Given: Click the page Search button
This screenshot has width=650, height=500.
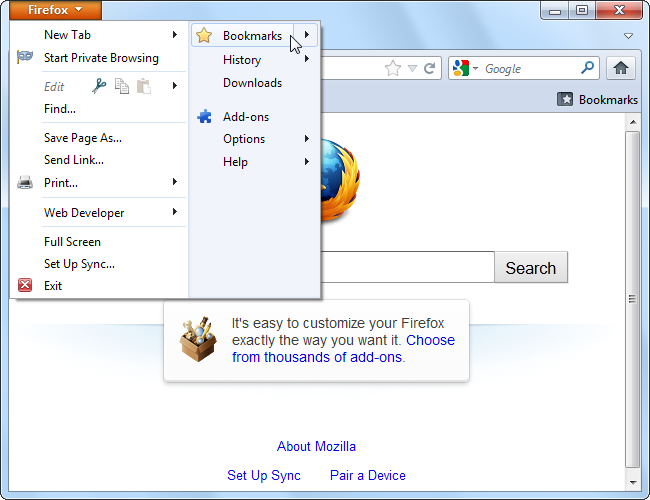Looking at the screenshot, I should pos(531,268).
